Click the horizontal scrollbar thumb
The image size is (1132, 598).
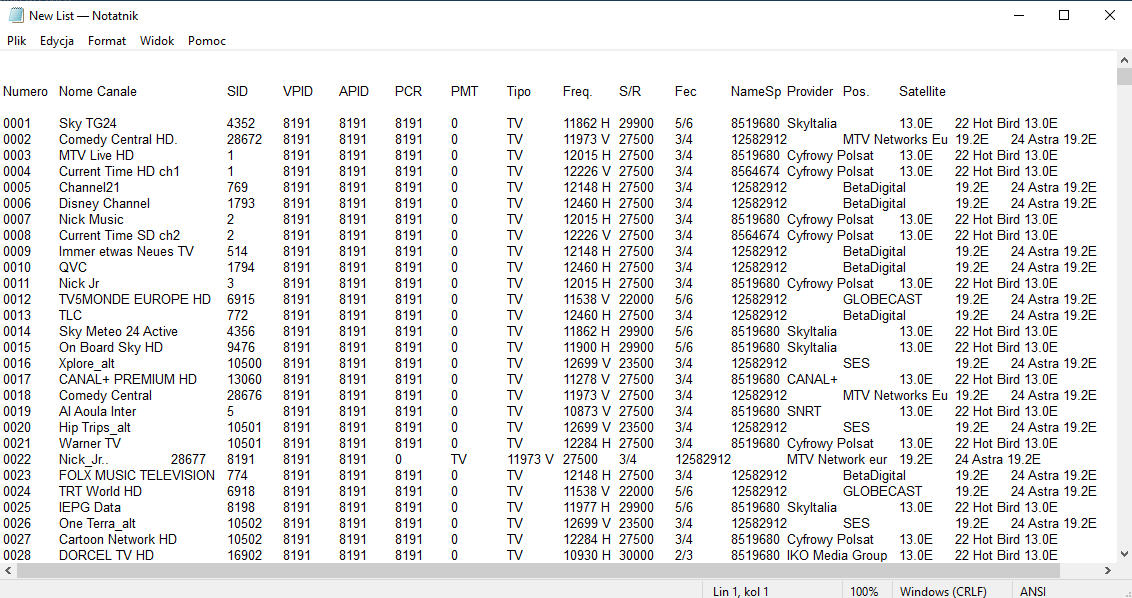point(538,571)
